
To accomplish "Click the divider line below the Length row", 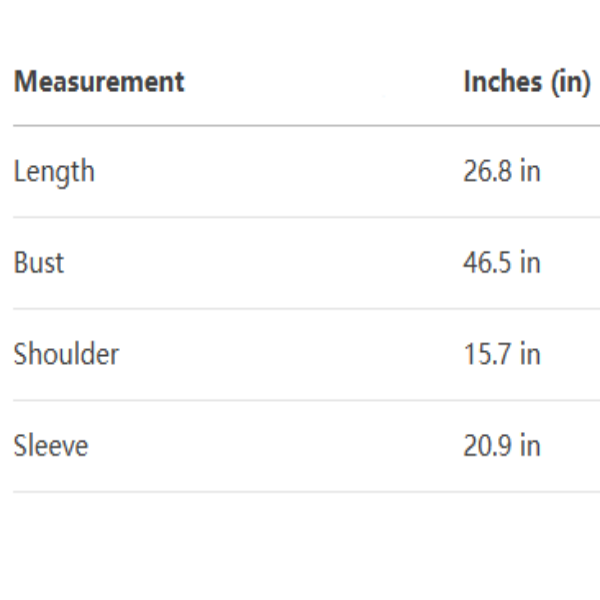I will (300, 217).
